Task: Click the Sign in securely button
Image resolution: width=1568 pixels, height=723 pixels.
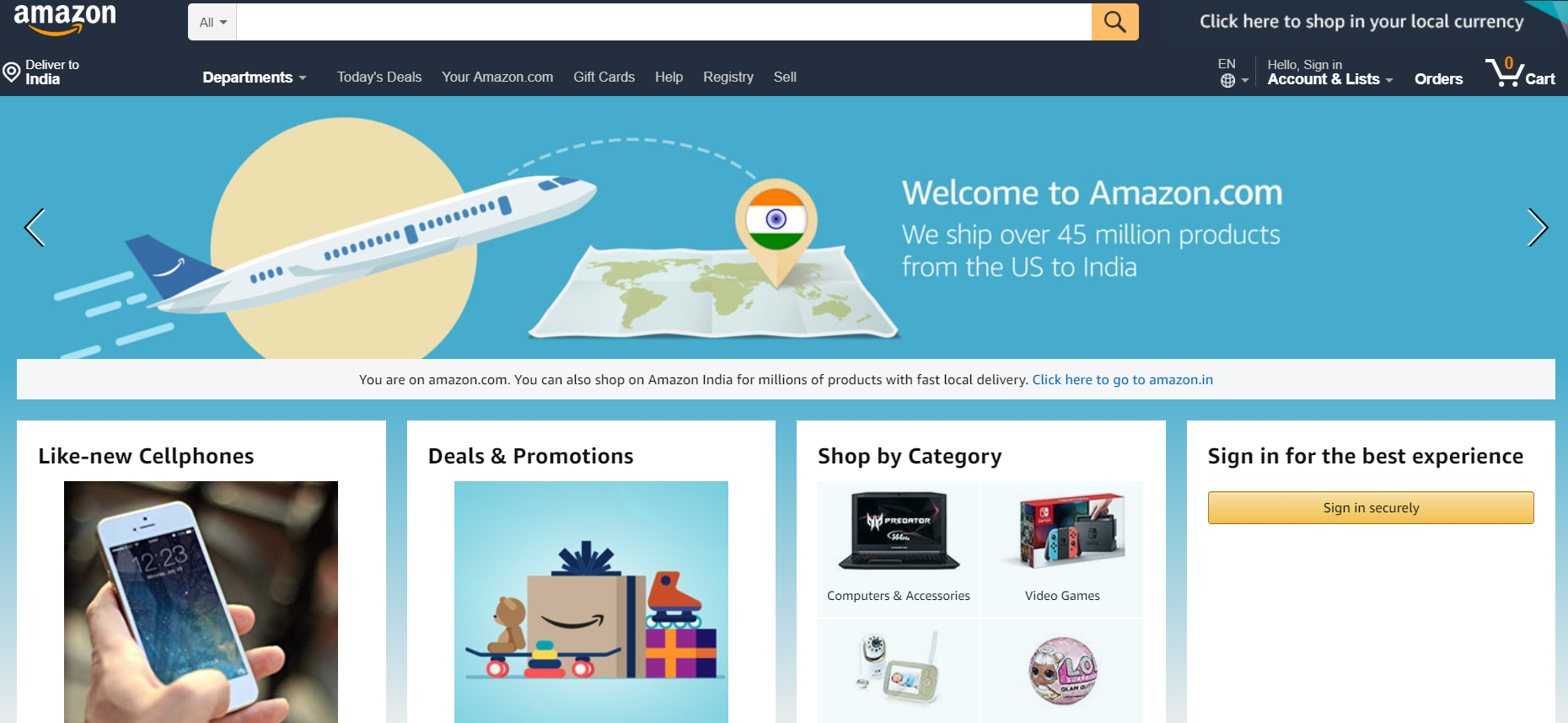Action: coord(1371,507)
